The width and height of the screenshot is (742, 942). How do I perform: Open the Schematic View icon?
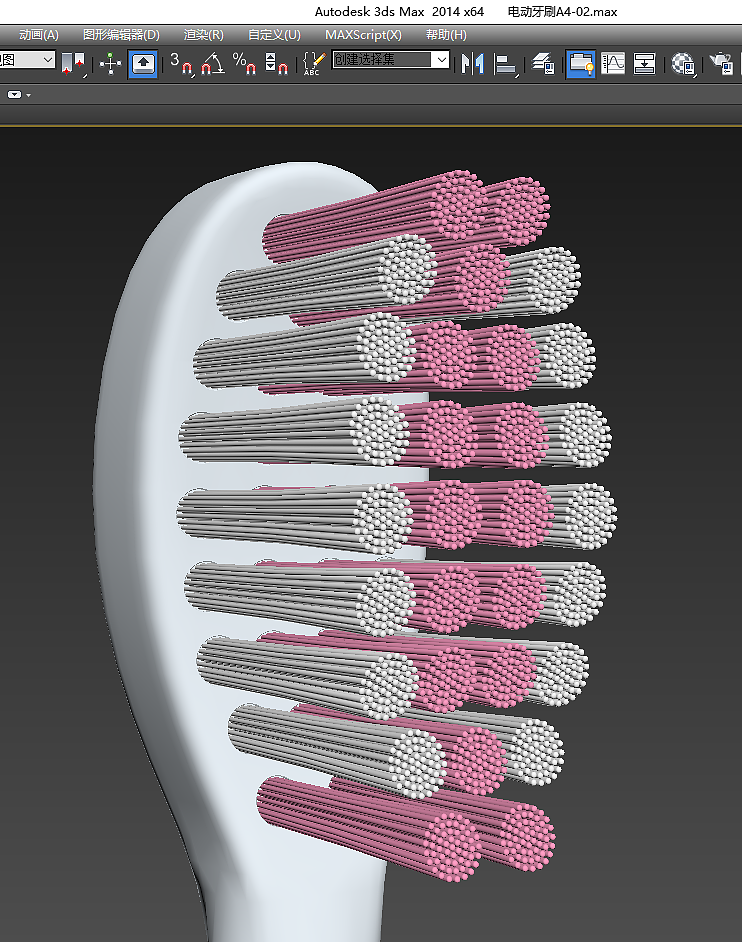[644, 64]
